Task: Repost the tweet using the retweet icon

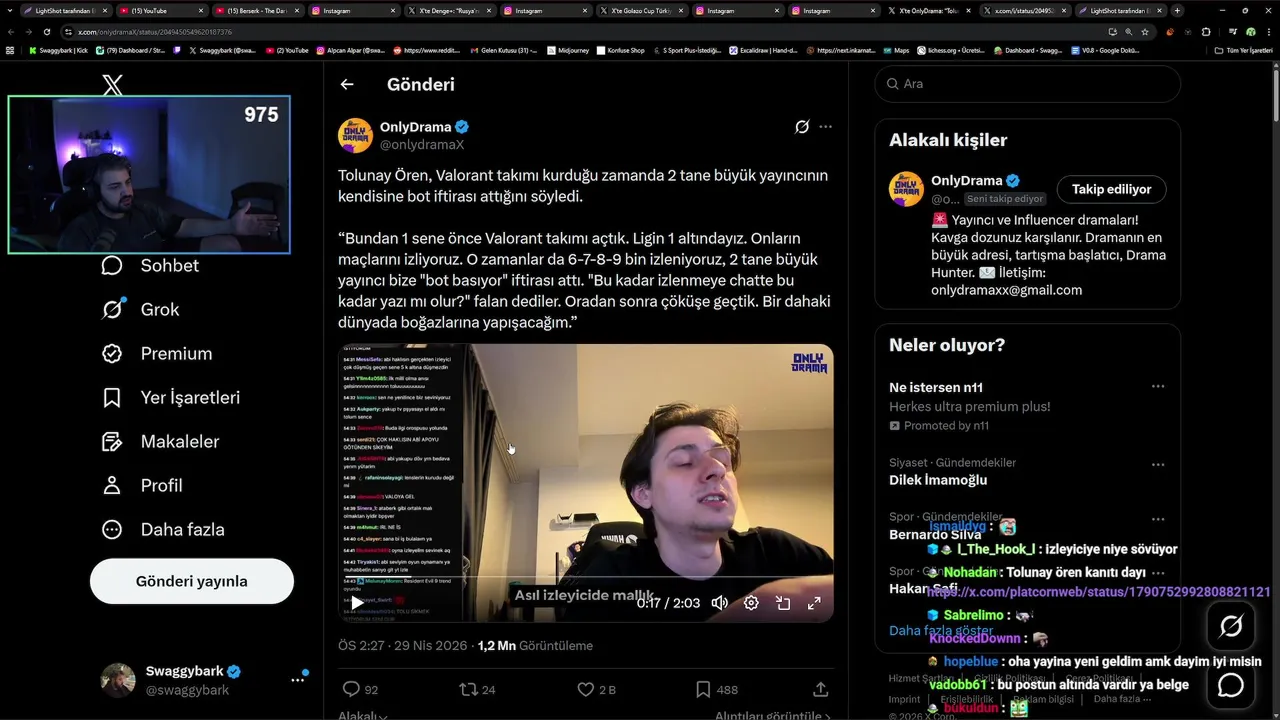Action: tap(467, 689)
